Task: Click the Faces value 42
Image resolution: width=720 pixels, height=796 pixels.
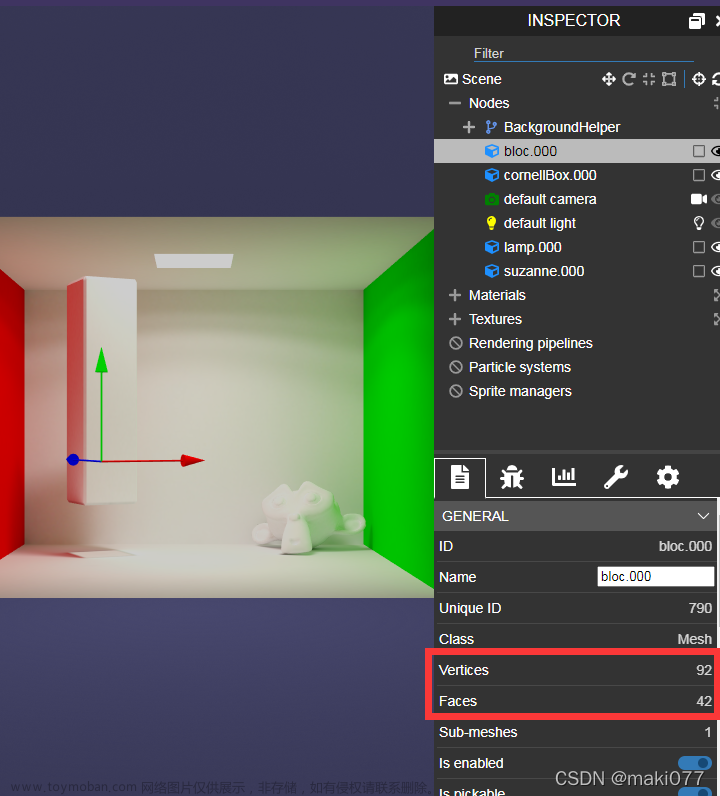Action: (x=704, y=701)
